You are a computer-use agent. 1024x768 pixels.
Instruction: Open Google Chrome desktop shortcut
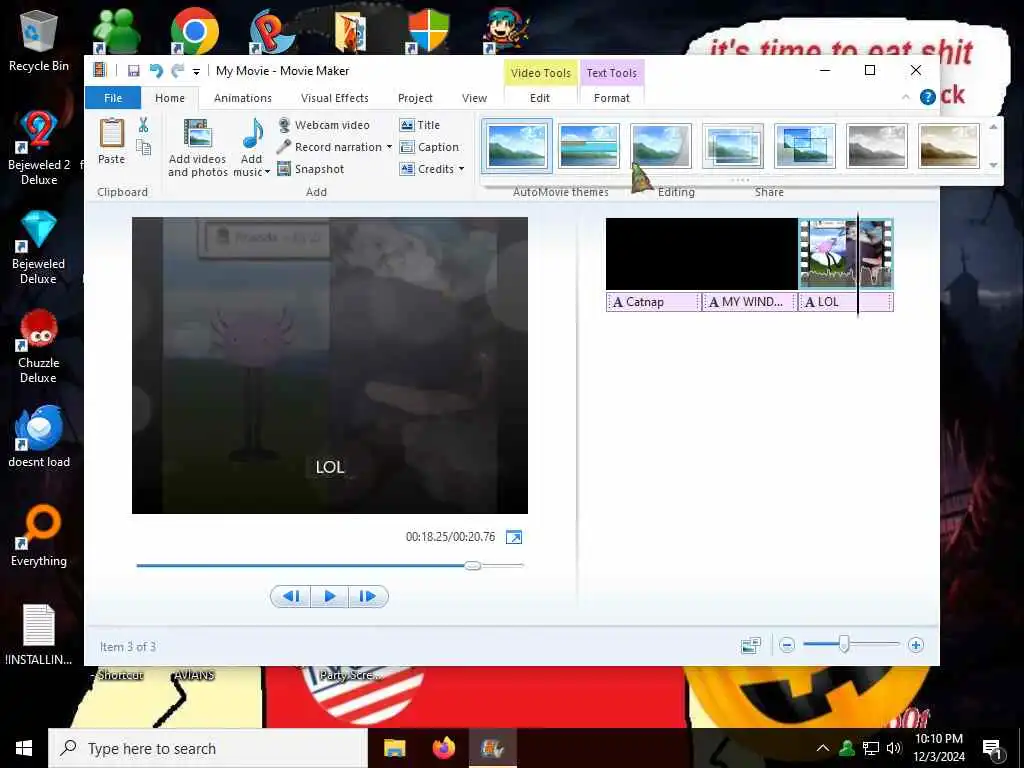click(x=194, y=30)
